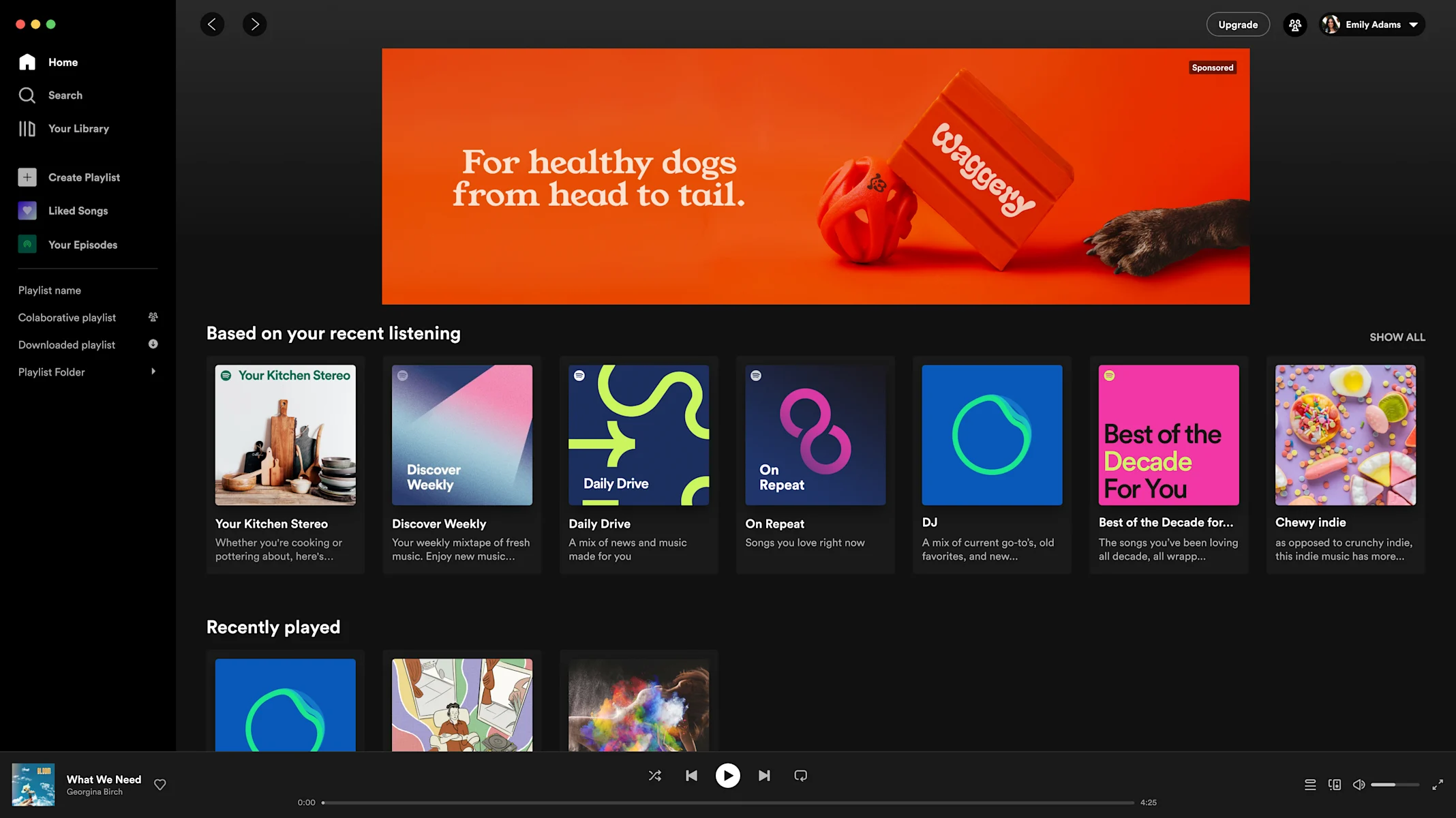The height and width of the screenshot is (818, 1456).
Task: Go to the previous track
Action: [x=691, y=776]
